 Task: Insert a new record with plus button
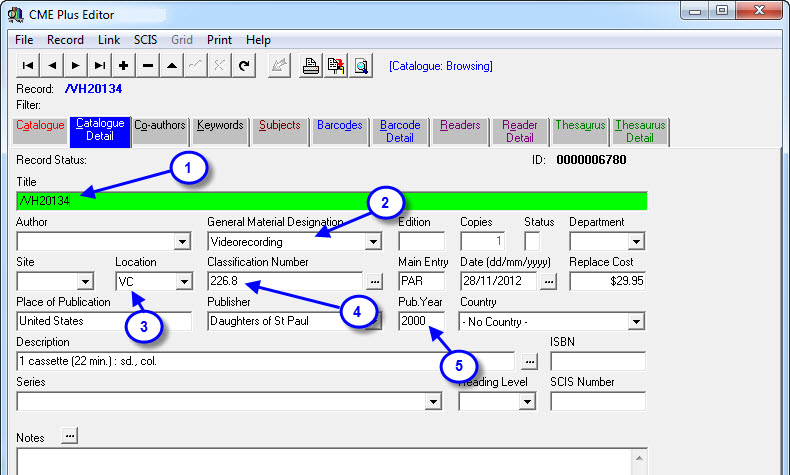click(124, 66)
